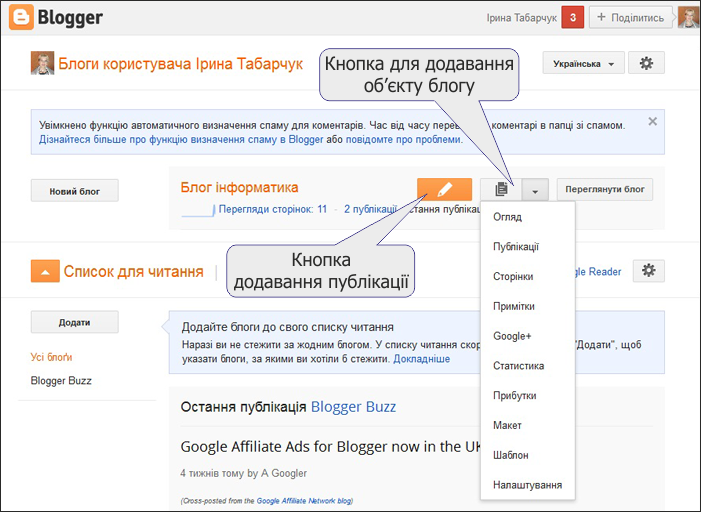Click the 4 тижнів тому by A Googler text

point(244,473)
